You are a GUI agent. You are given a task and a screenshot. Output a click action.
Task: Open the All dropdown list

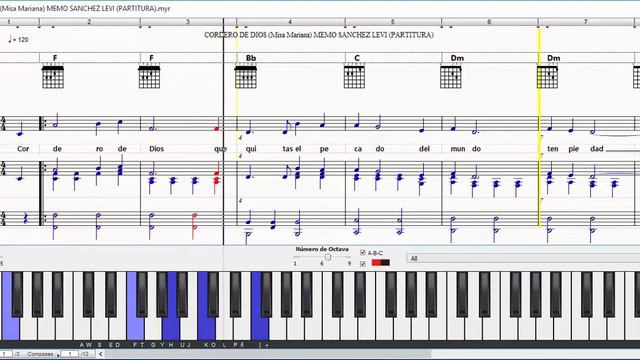point(523,258)
